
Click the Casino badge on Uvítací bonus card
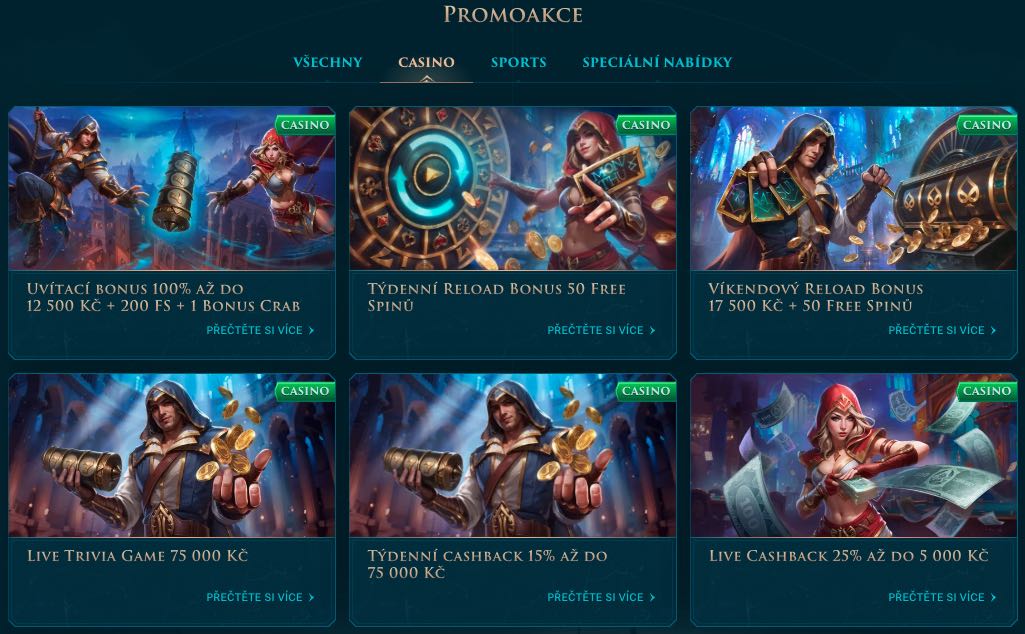click(305, 125)
